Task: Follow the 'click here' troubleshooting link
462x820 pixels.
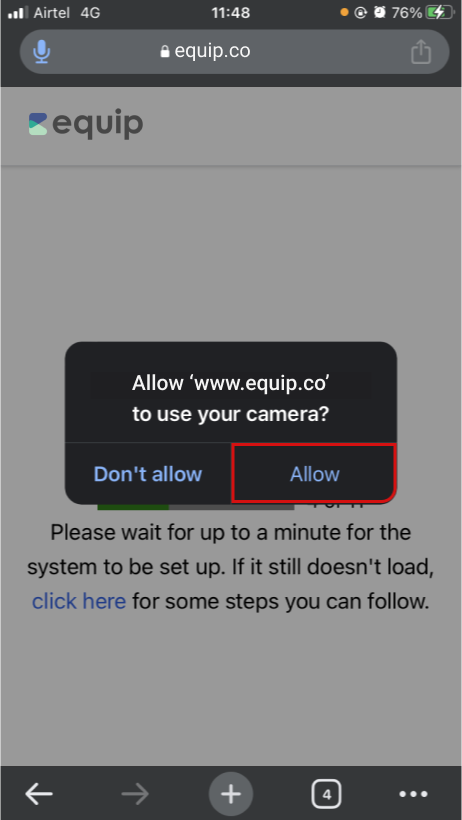Action: (x=79, y=601)
